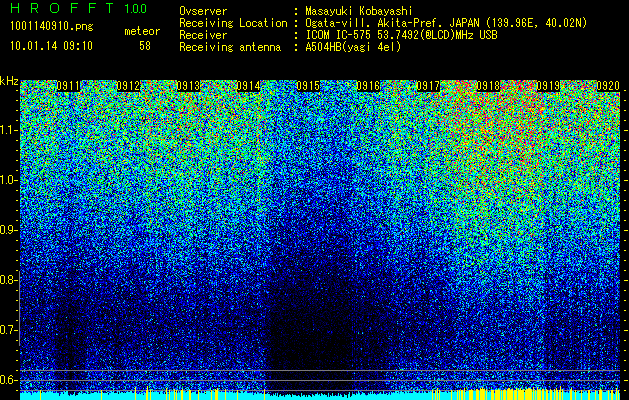The height and width of the screenshot is (400, 629).
Task: Click the HROFFT 1.00 title text
Action: 79,8
